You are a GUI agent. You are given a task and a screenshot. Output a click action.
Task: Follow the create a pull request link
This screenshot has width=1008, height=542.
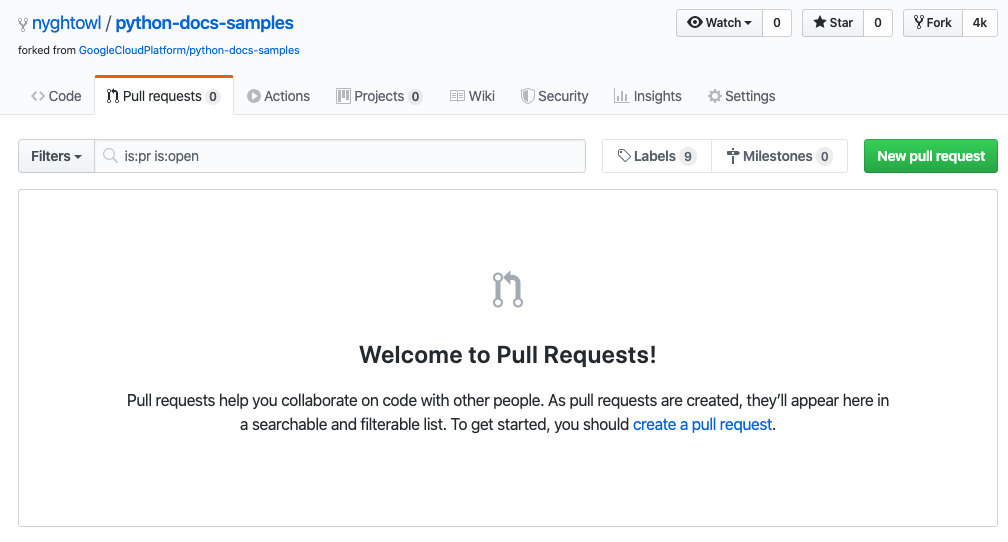coord(702,424)
